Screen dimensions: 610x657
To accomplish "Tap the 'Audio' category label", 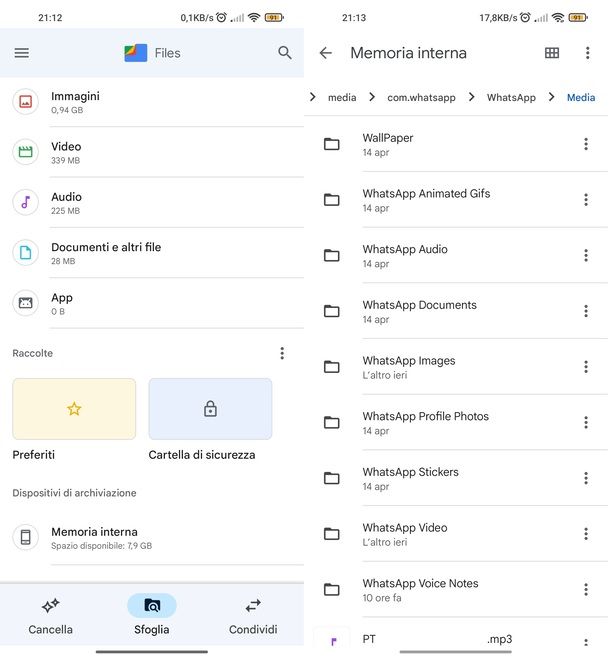I will point(66,197).
